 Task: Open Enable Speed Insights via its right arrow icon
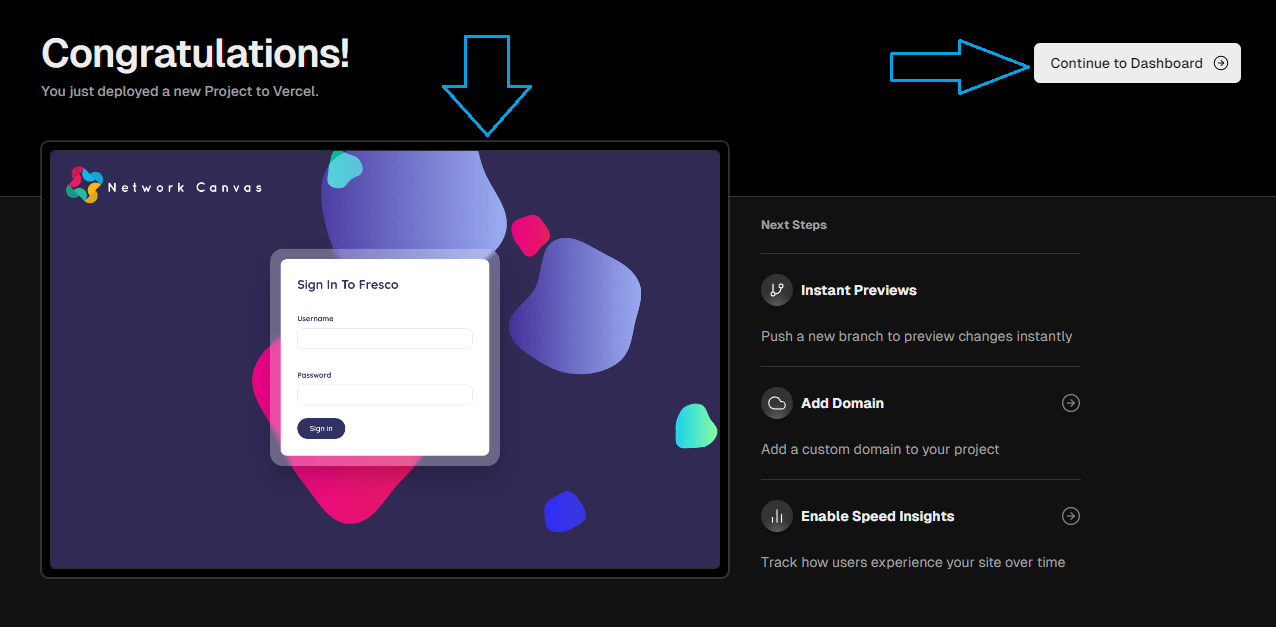1070,516
